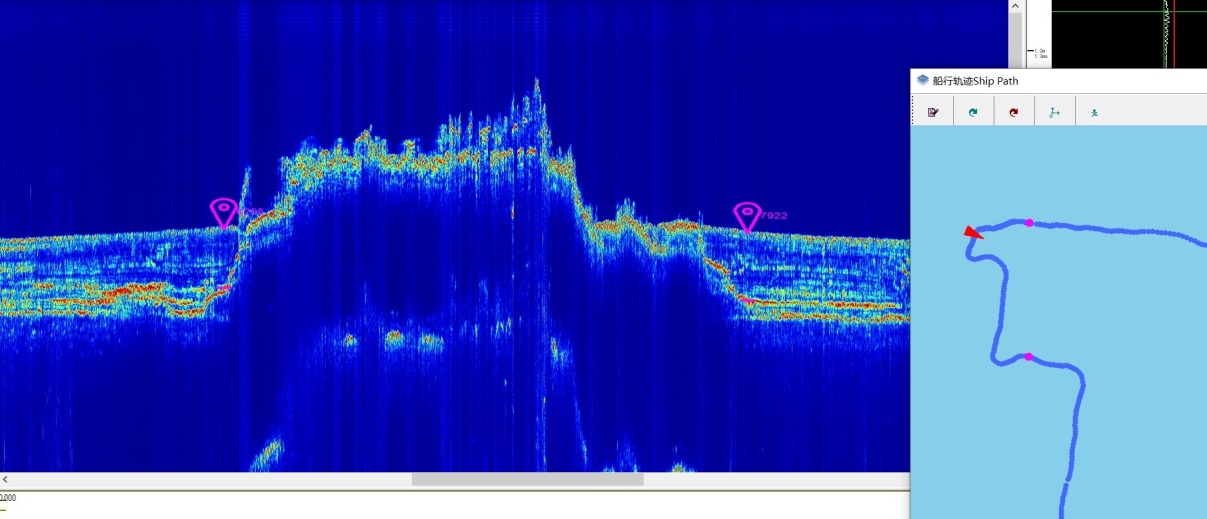Click the scrollbar track right of the thumb
This screenshot has height=519, width=1207.
coord(770,480)
